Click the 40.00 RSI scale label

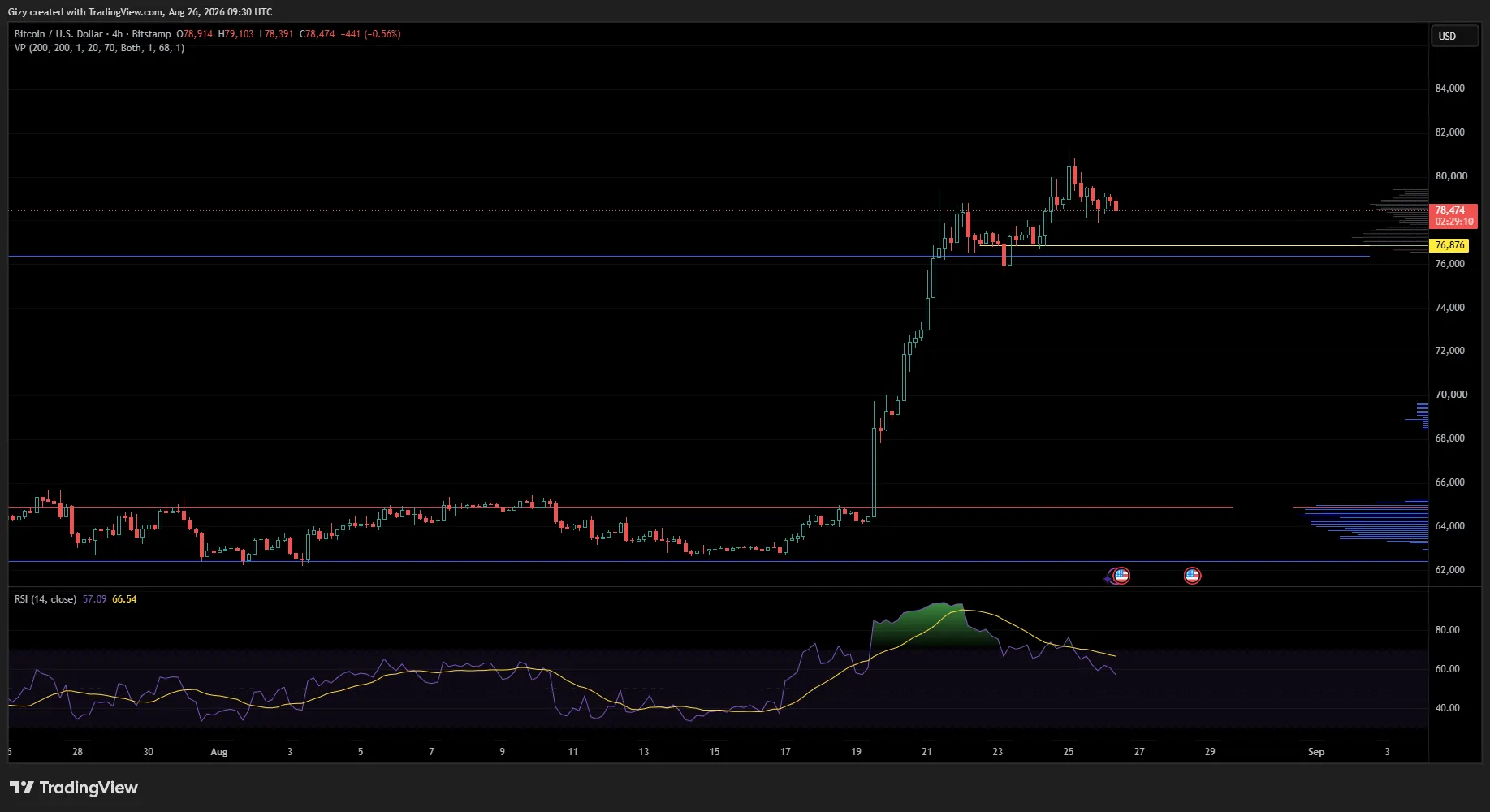[1448, 708]
